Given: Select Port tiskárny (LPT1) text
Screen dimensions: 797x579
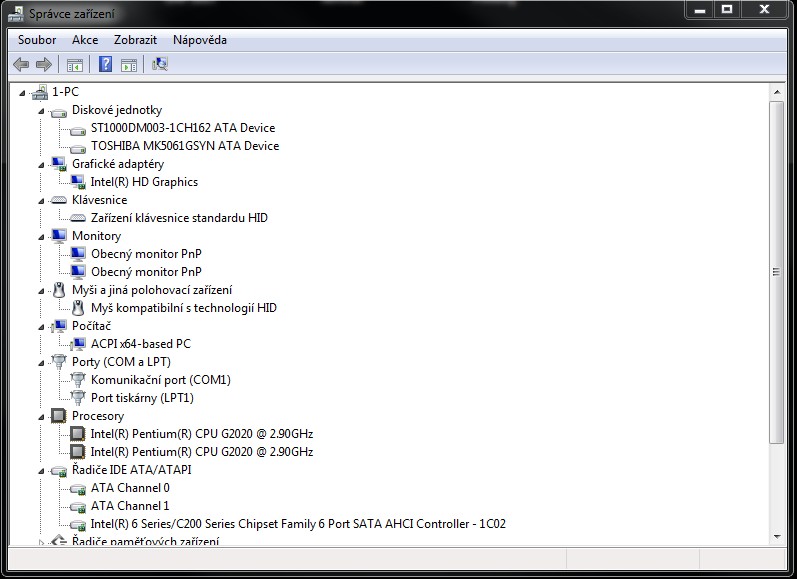Looking at the screenshot, I should 142,398.
